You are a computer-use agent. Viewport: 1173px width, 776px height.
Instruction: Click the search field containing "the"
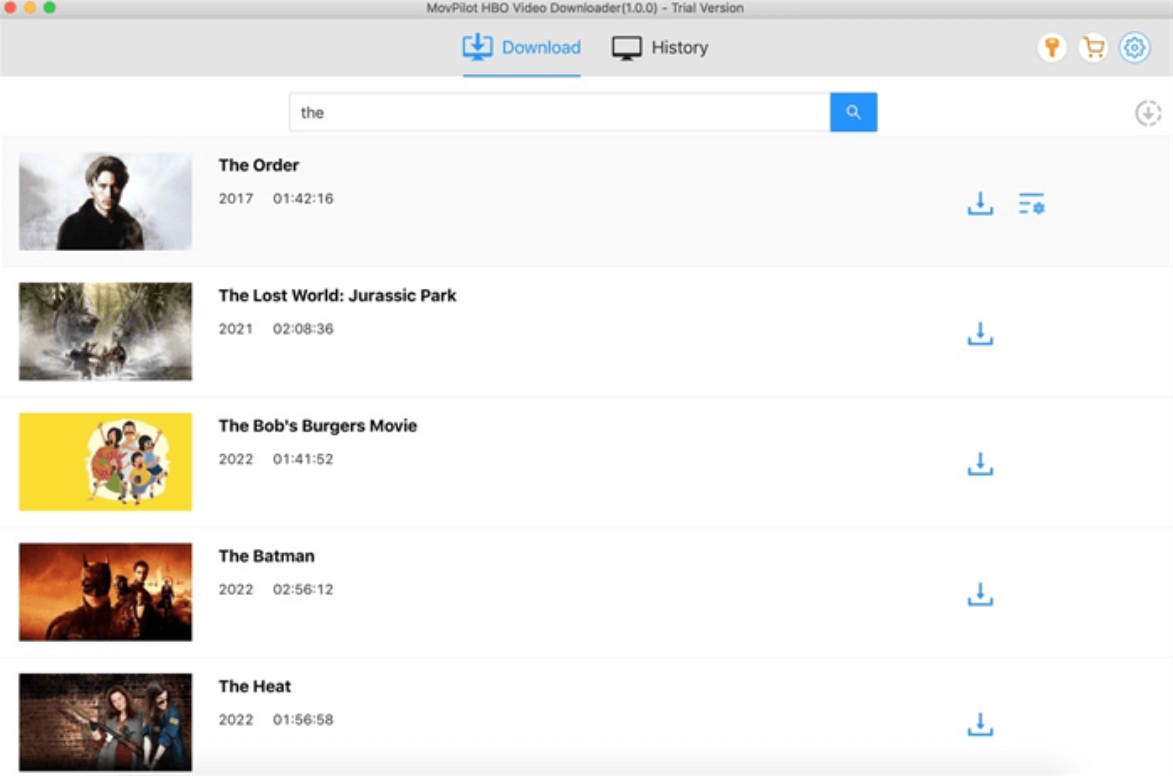[559, 113]
